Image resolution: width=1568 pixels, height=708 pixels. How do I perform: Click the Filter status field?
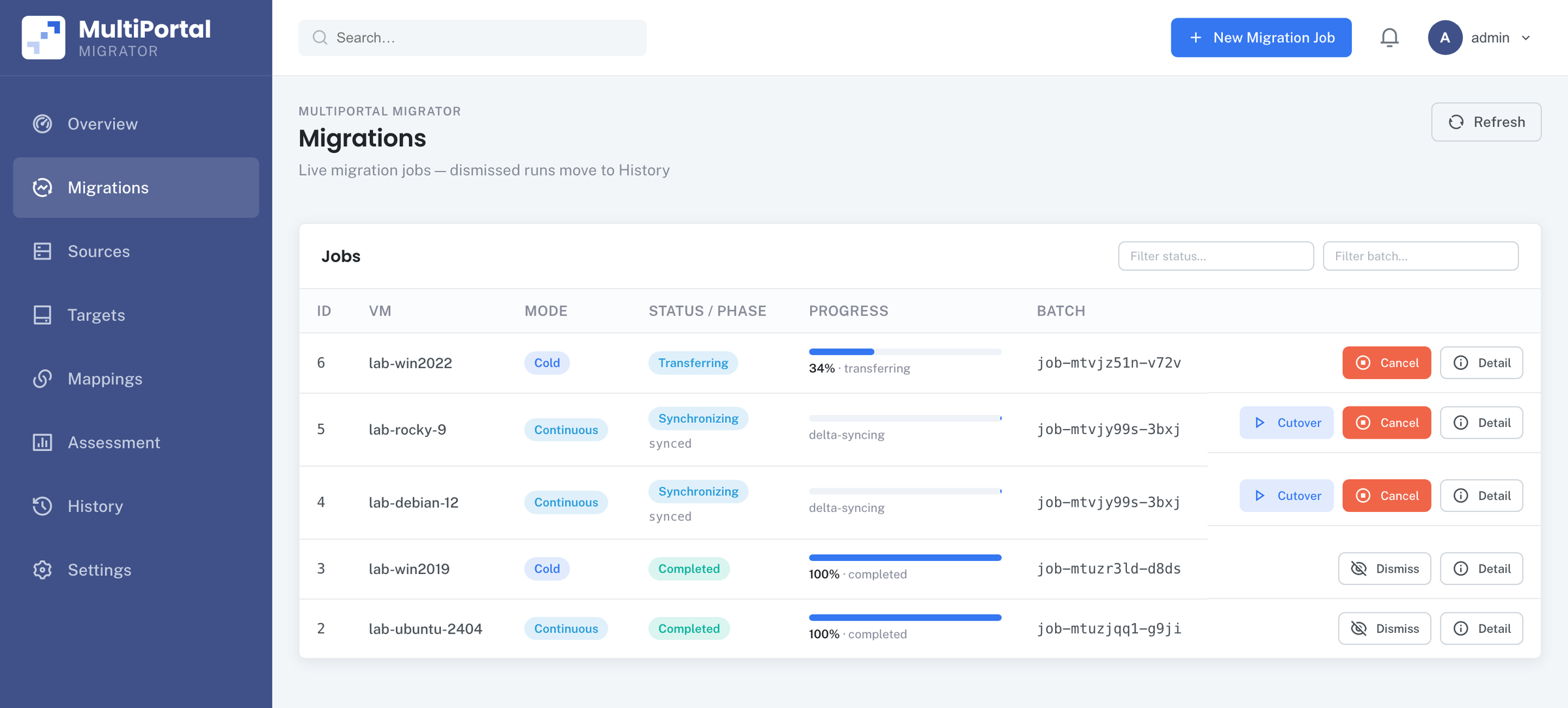coord(1216,256)
